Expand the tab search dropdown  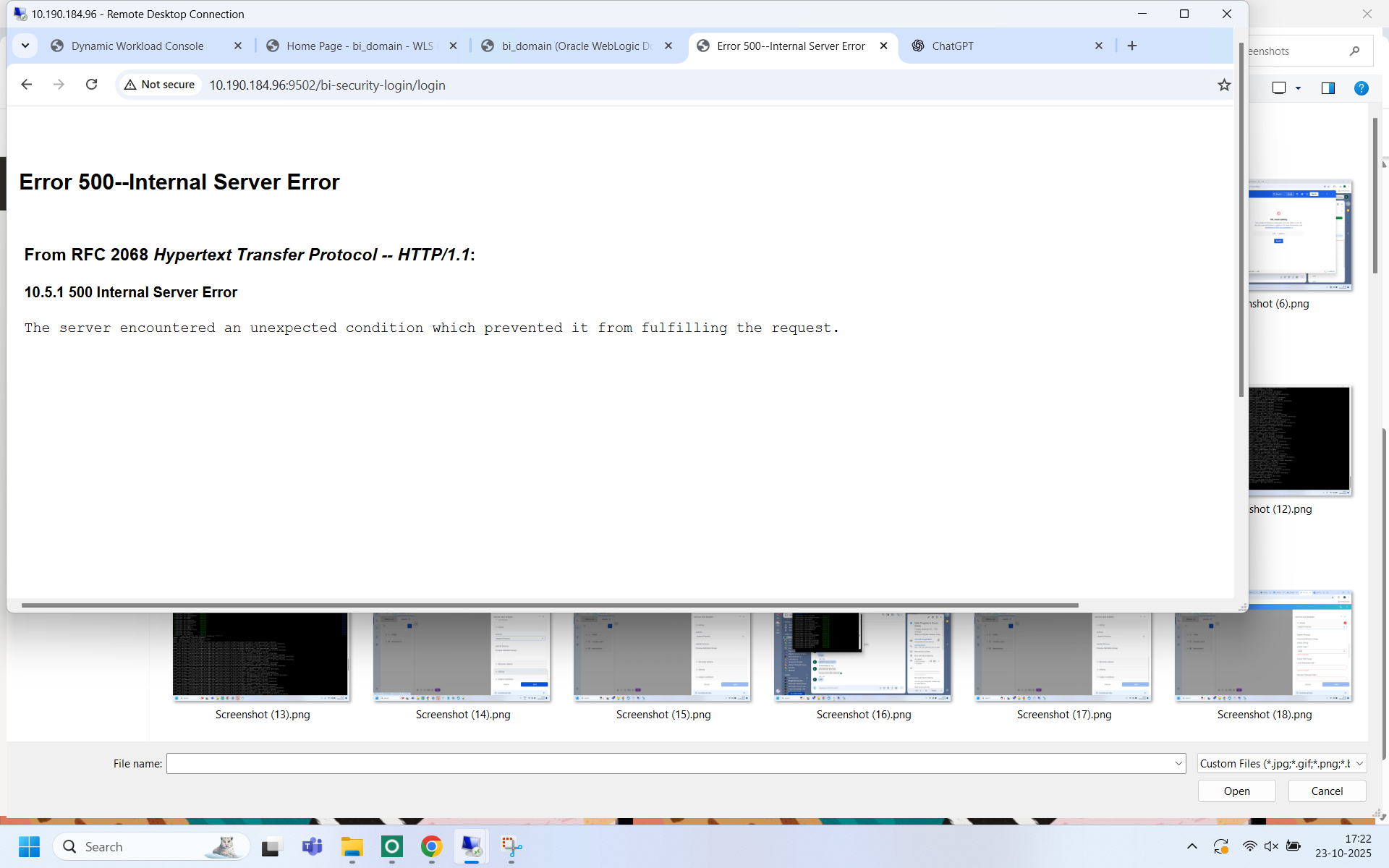[x=25, y=46]
